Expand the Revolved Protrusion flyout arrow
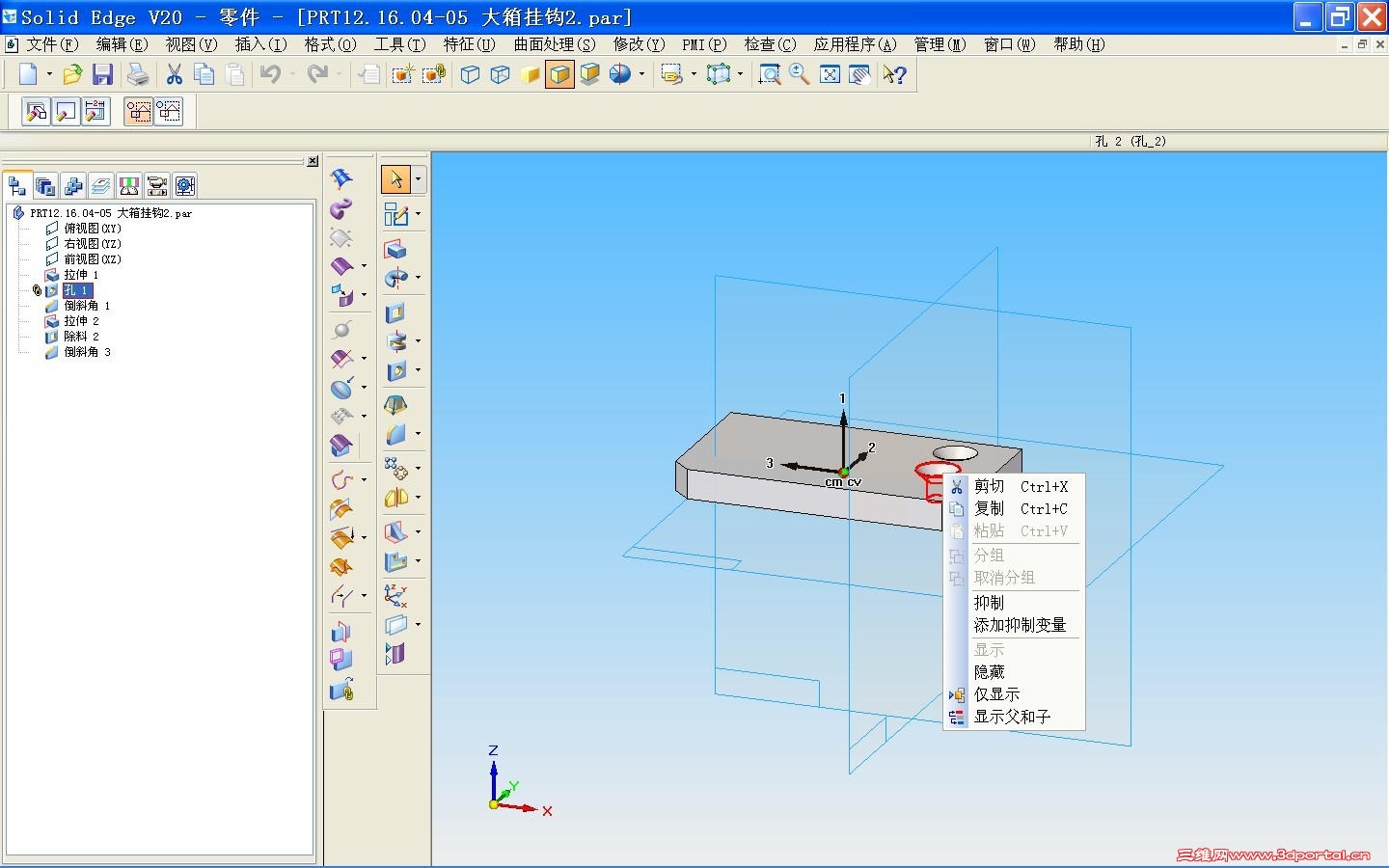Viewport: 1389px width, 868px height. point(418,278)
